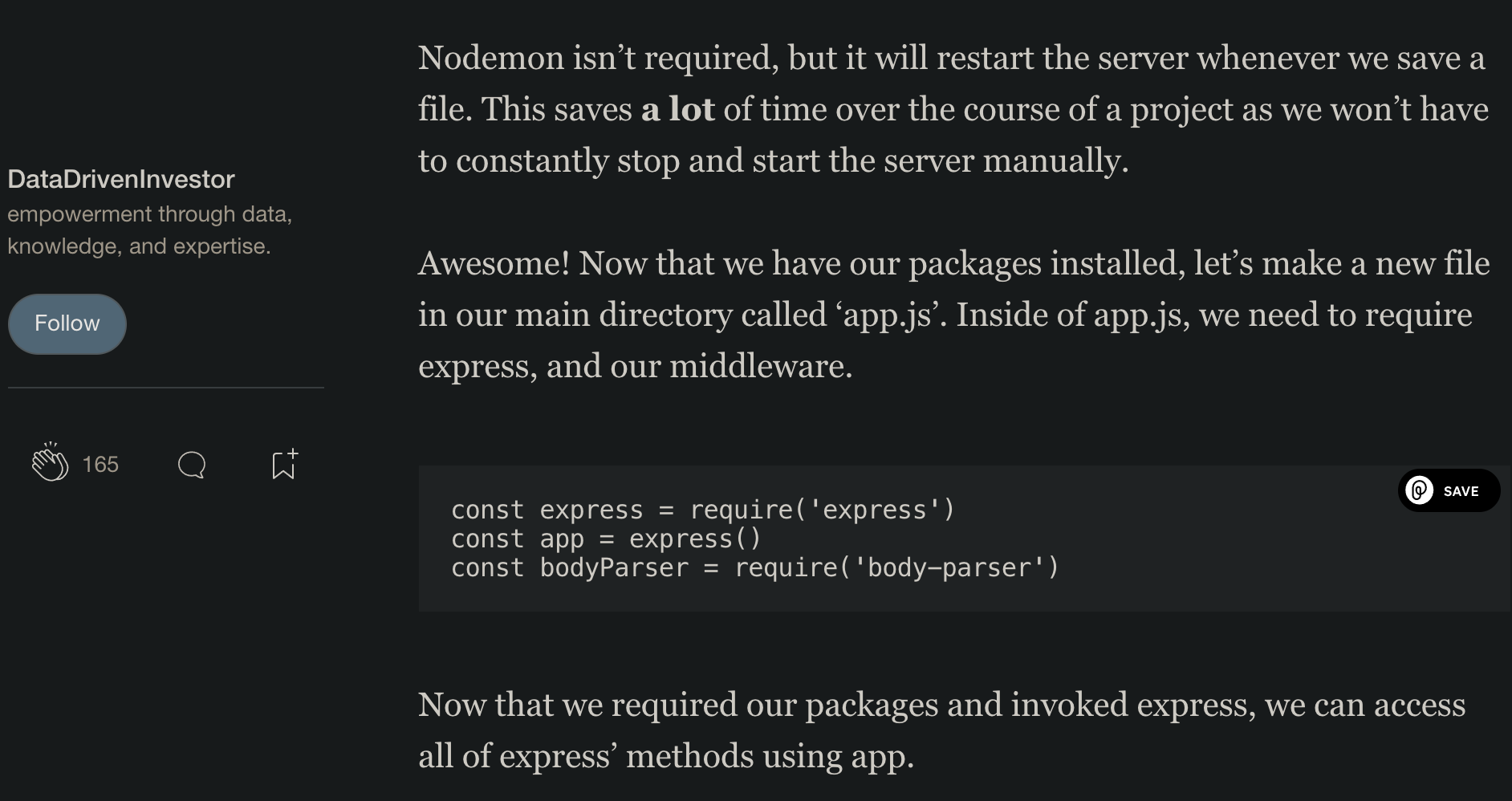Click the clap applause icon

[x=50, y=462]
